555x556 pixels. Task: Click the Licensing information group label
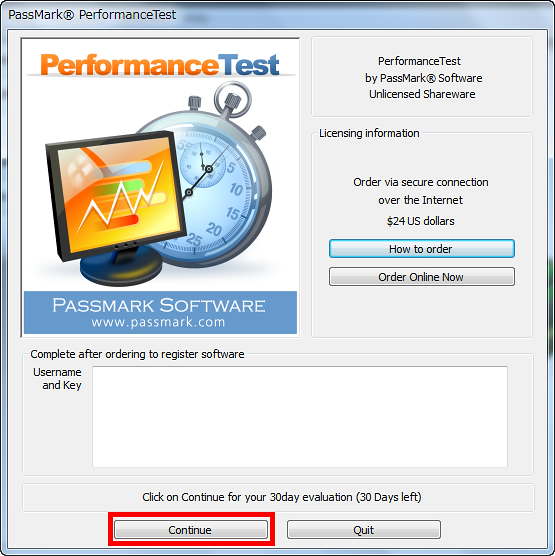tap(369, 133)
